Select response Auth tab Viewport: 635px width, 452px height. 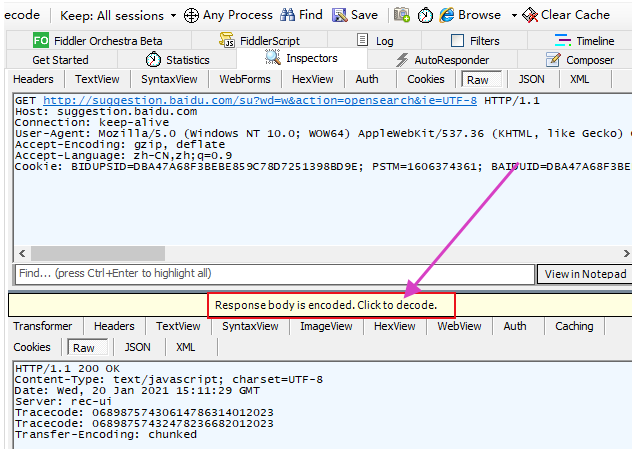click(515, 326)
